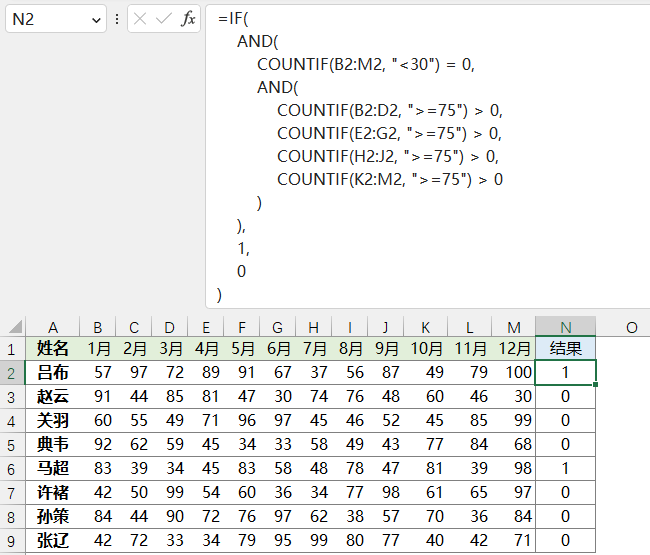The height and width of the screenshot is (555, 650).
Task: Select row 1 header
Action: (11, 349)
